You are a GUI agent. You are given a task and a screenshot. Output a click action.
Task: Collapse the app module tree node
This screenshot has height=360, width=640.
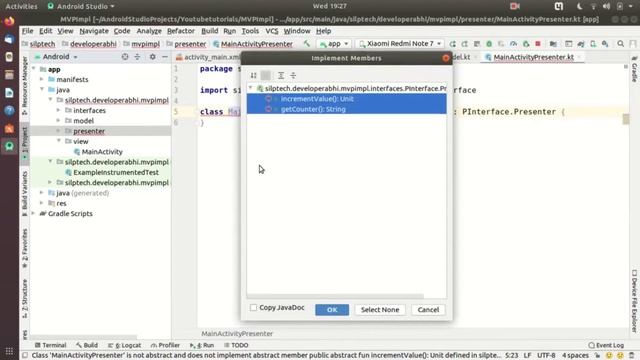coord(34,69)
